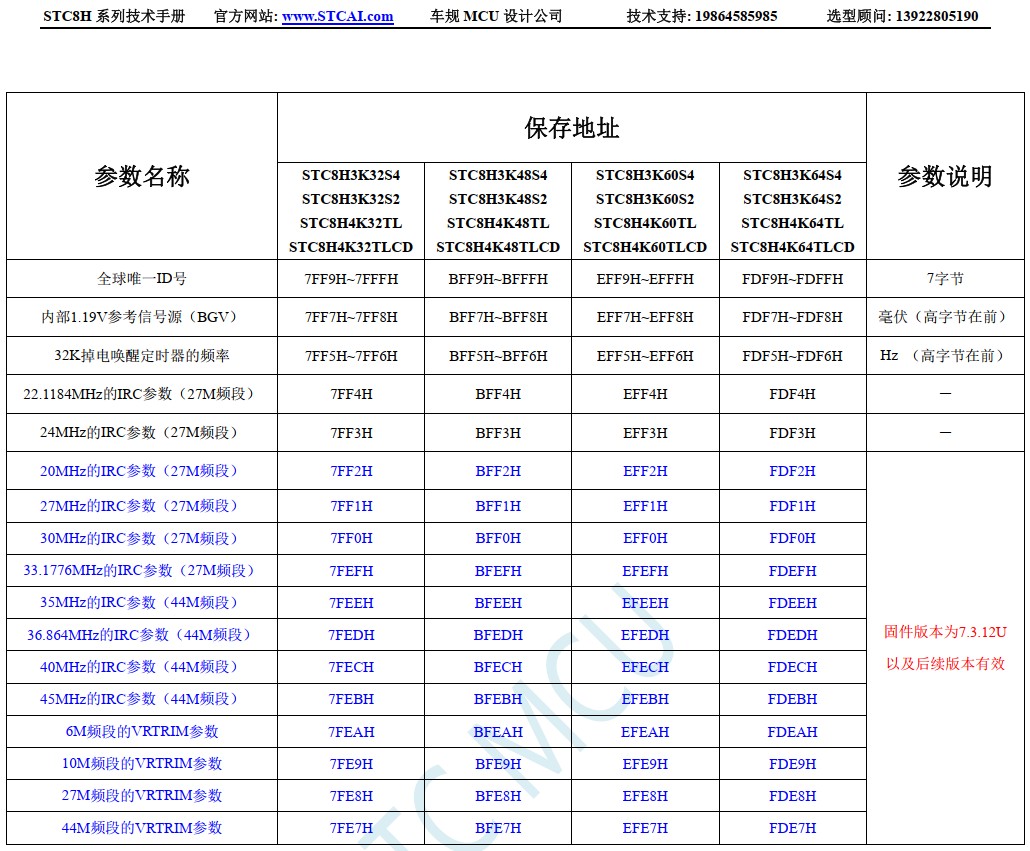The image size is (1030, 851).
Task: Select the BFEDH address cell
Action: click(498, 635)
